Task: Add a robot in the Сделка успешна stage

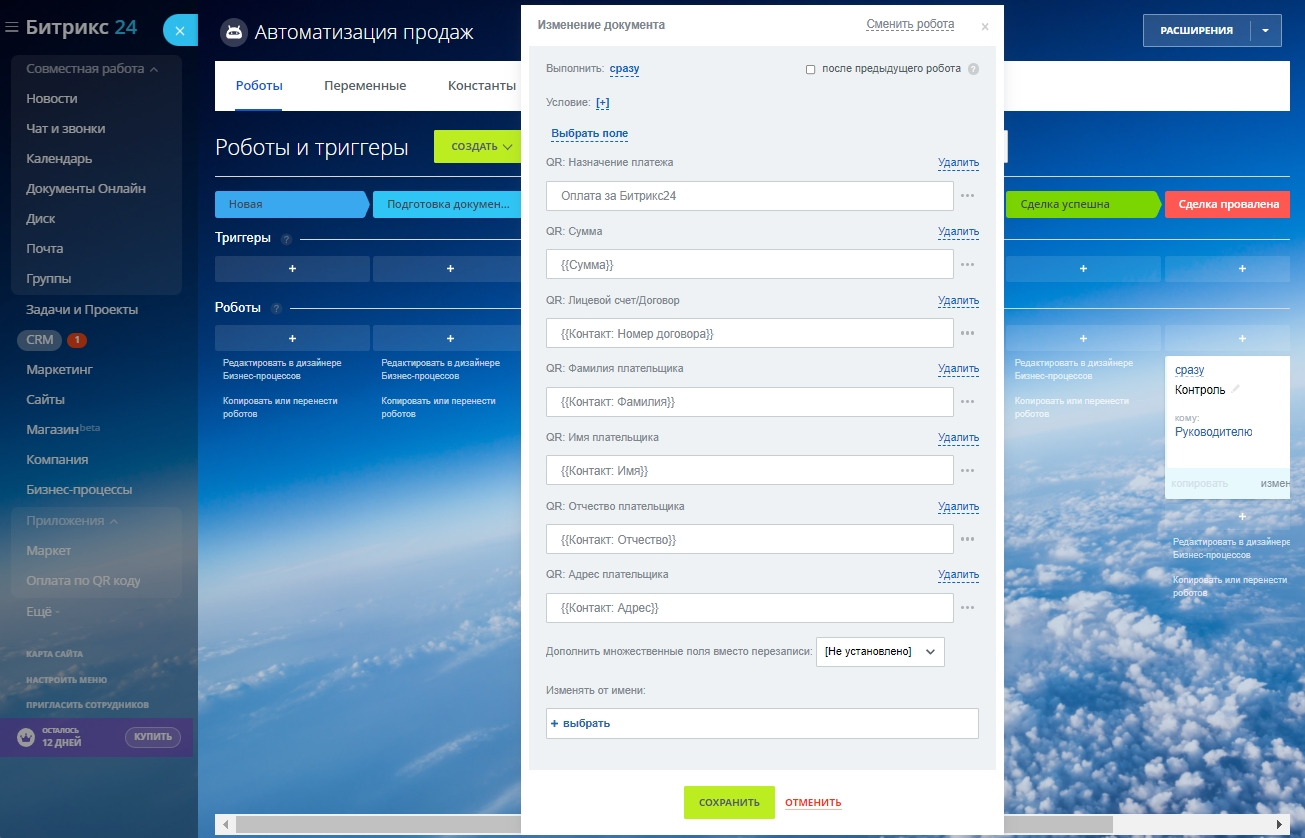Action: click(1083, 338)
